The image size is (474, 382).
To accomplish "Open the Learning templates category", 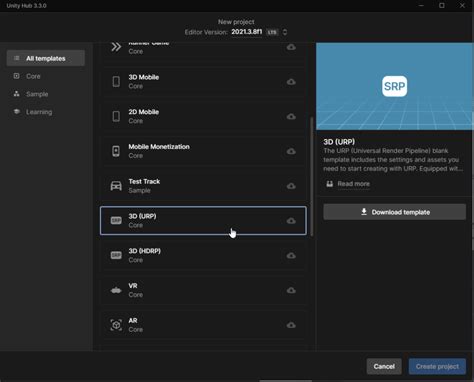I will point(39,112).
